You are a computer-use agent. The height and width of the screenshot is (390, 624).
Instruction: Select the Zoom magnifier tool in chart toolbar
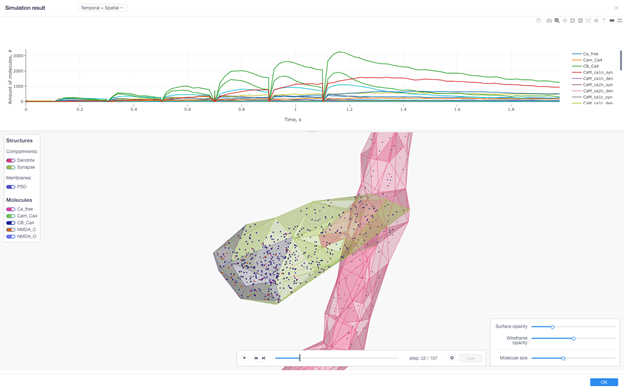557,21
